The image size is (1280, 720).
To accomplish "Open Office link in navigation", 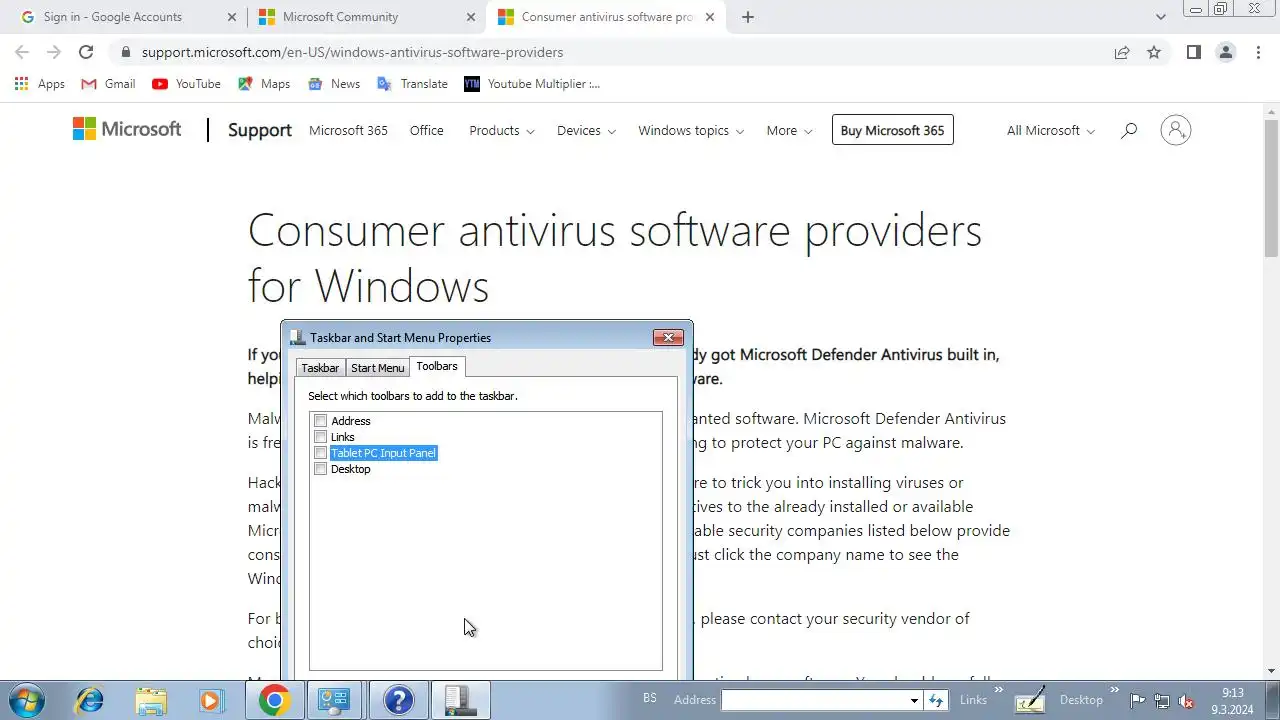I will 427,131.
